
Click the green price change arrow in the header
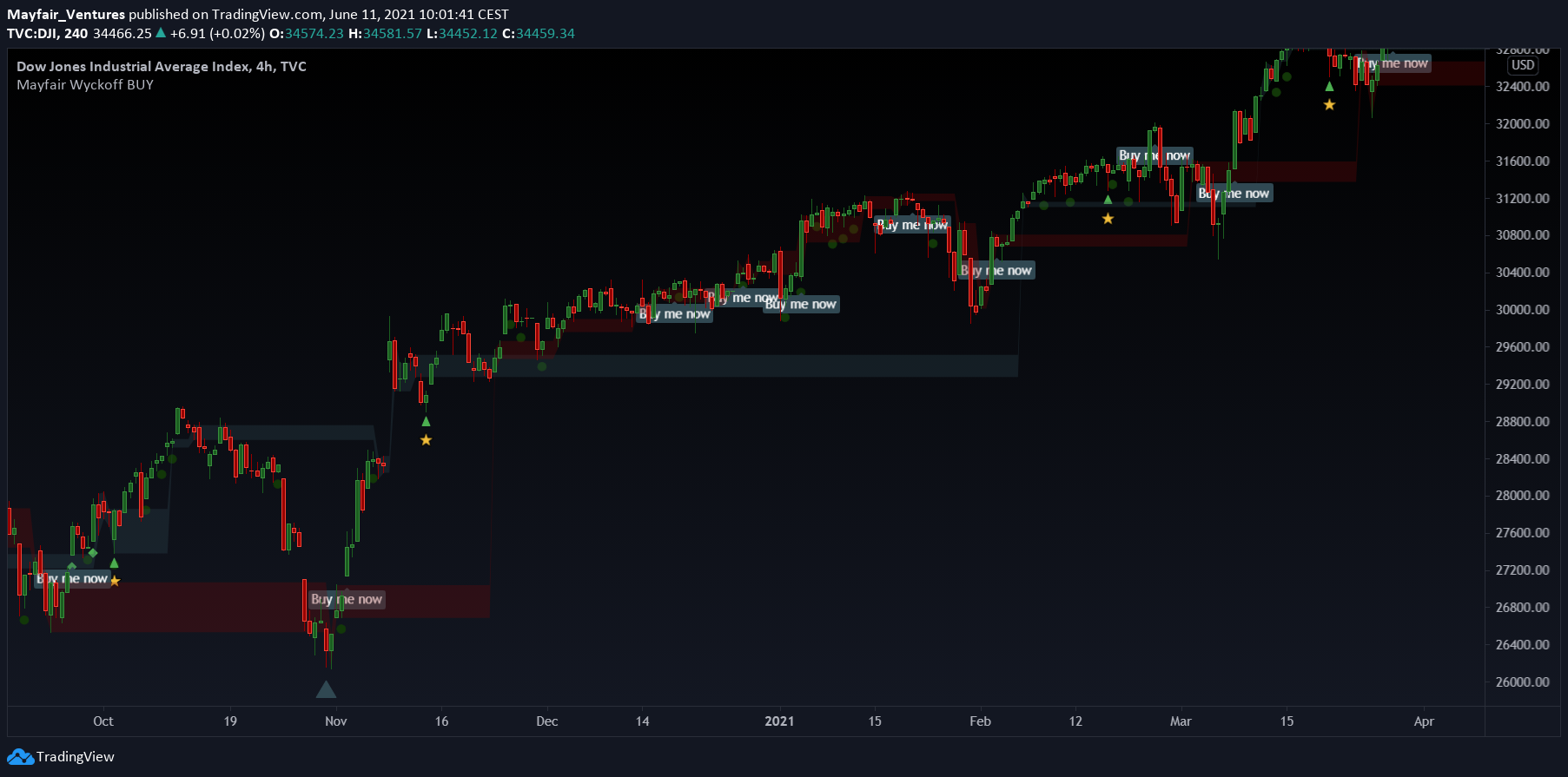[161, 33]
